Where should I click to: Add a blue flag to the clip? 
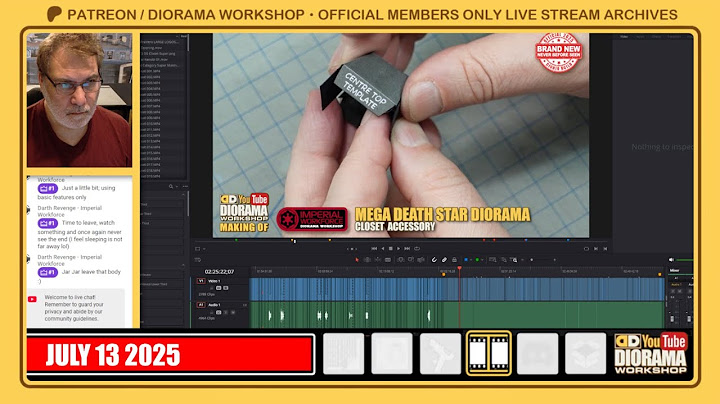point(466,260)
